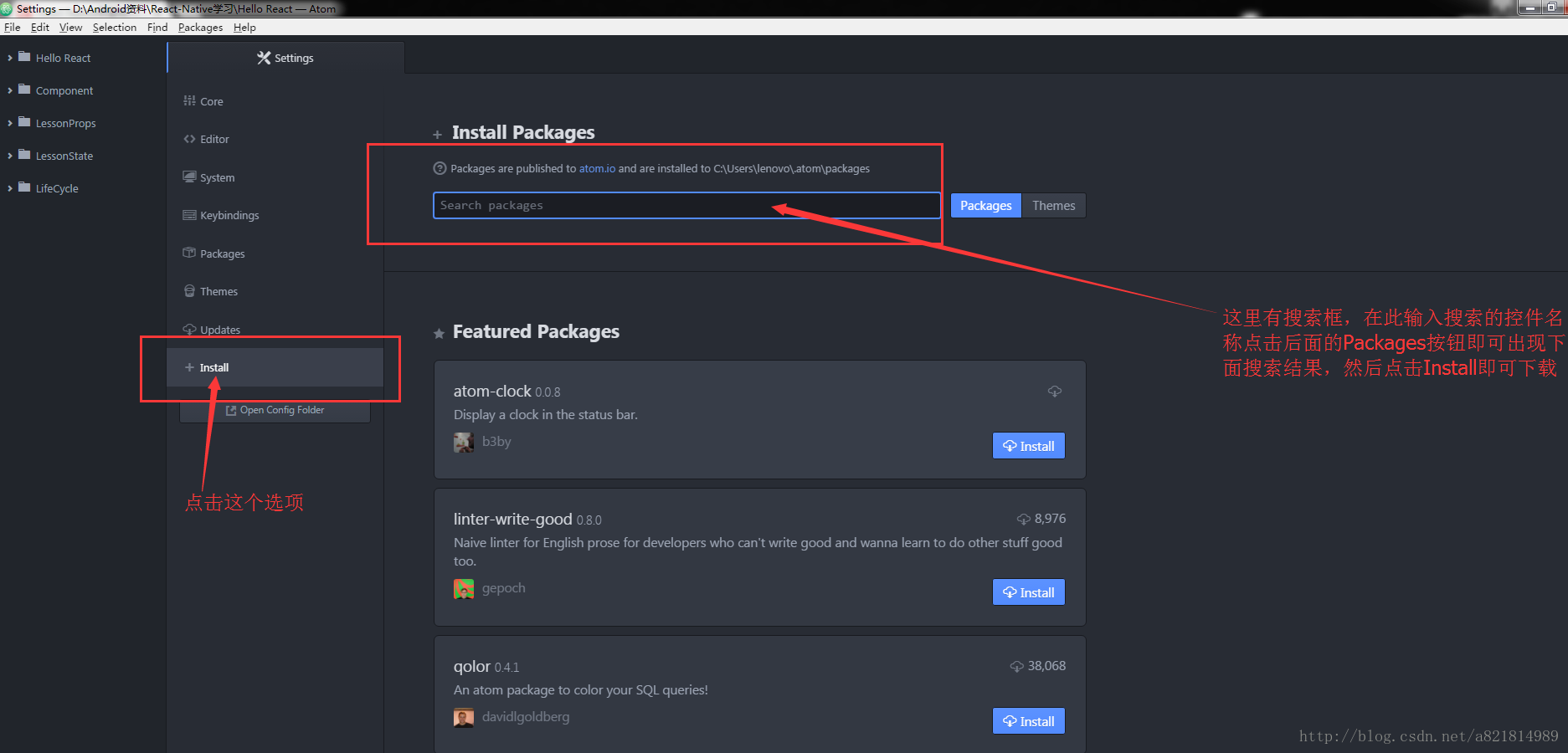The image size is (1568, 753).
Task: Toggle search to Packages
Action: (986, 206)
